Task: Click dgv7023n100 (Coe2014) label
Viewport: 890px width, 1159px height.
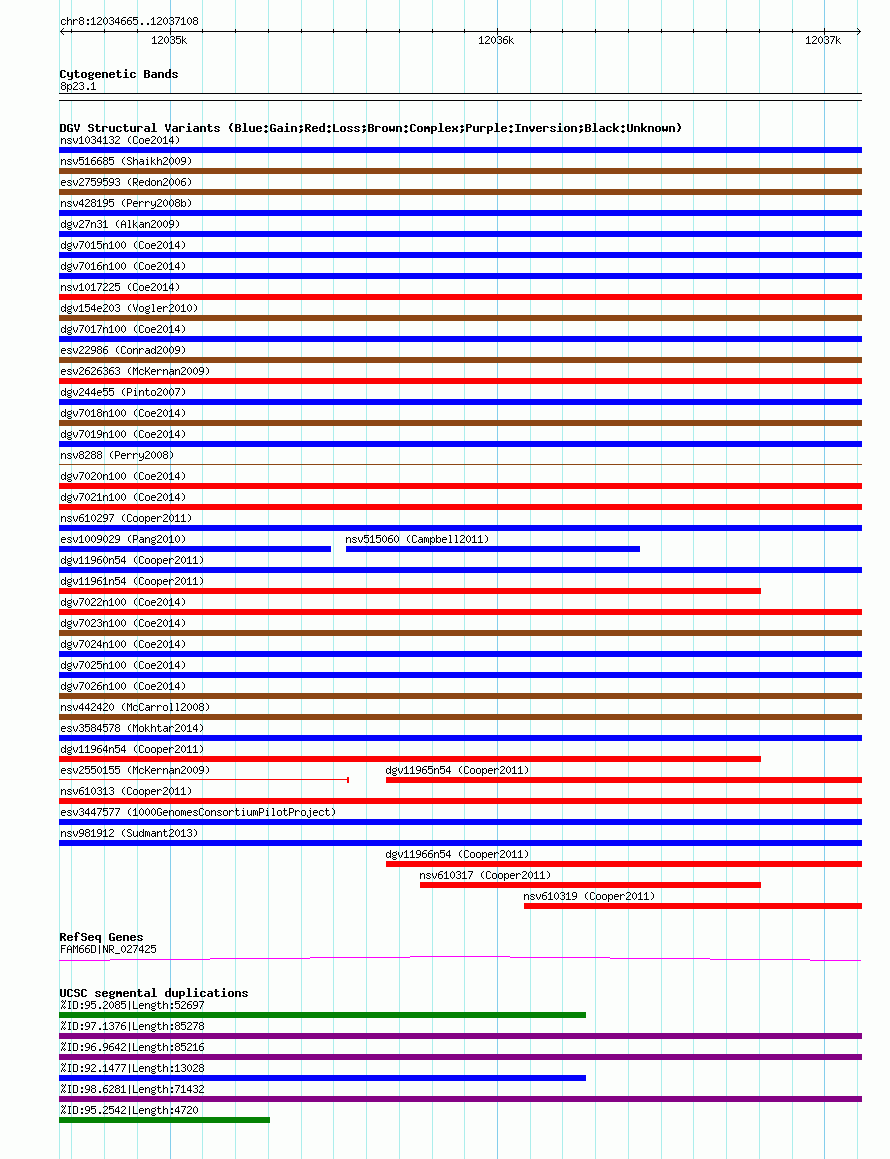Action: point(123,623)
